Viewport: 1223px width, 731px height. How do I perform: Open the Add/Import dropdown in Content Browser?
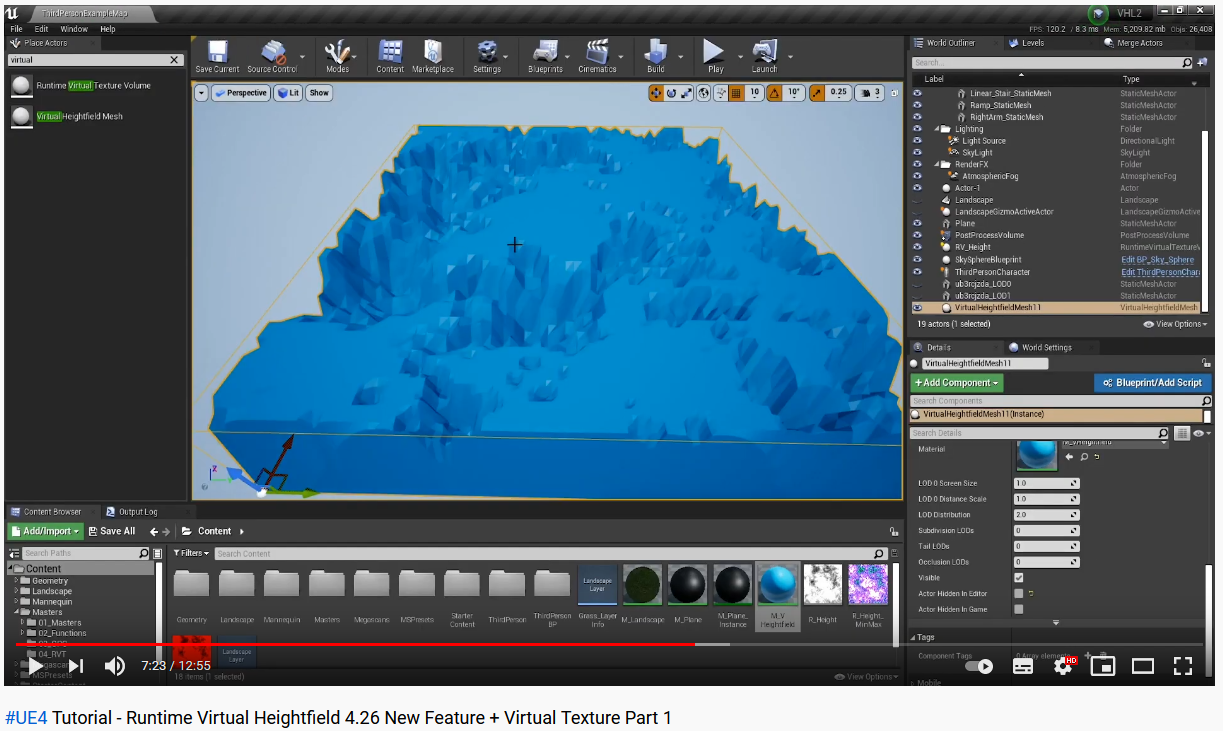click(45, 530)
